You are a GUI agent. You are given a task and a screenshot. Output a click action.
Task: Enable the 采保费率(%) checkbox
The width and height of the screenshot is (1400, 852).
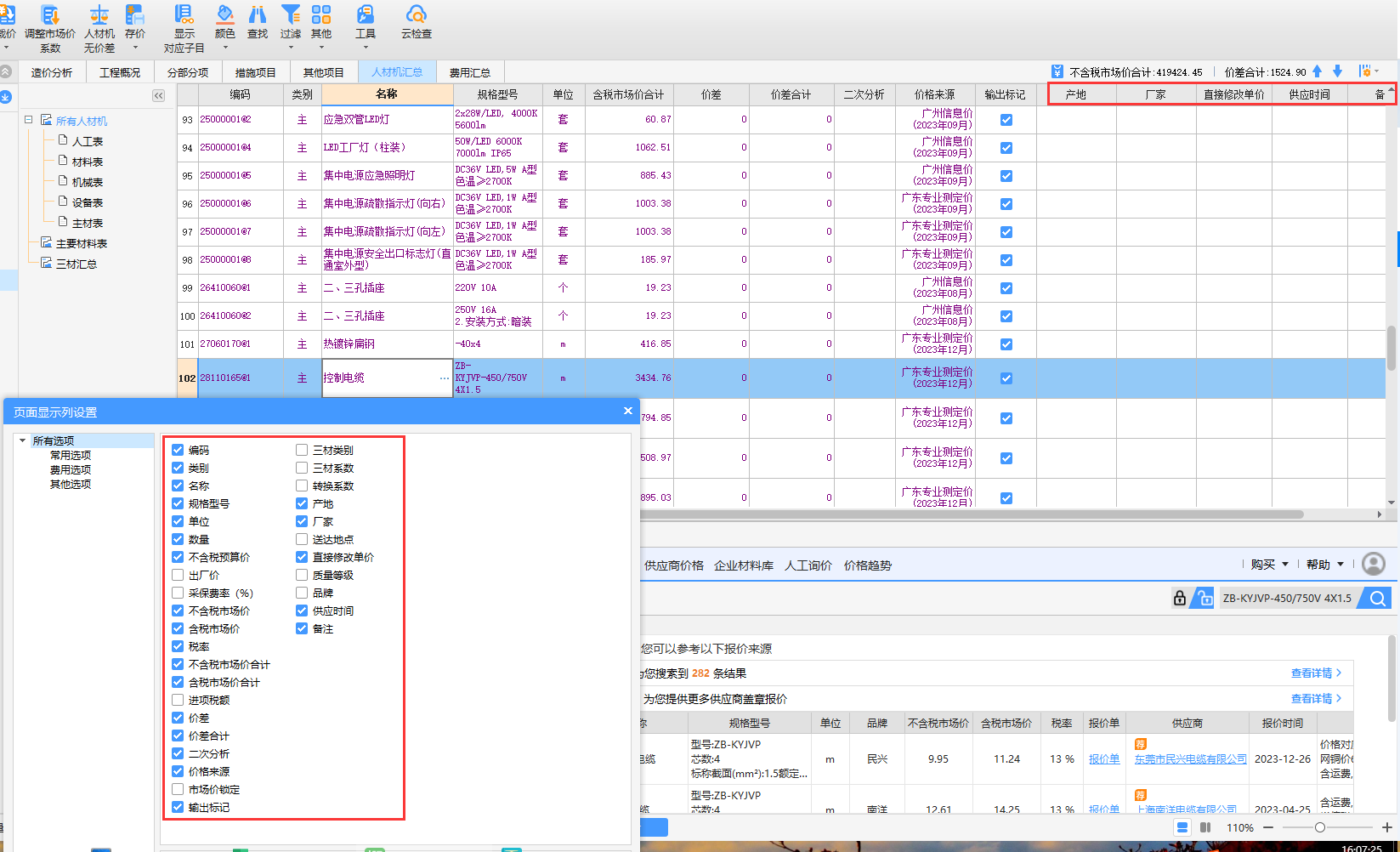(x=178, y=593)
